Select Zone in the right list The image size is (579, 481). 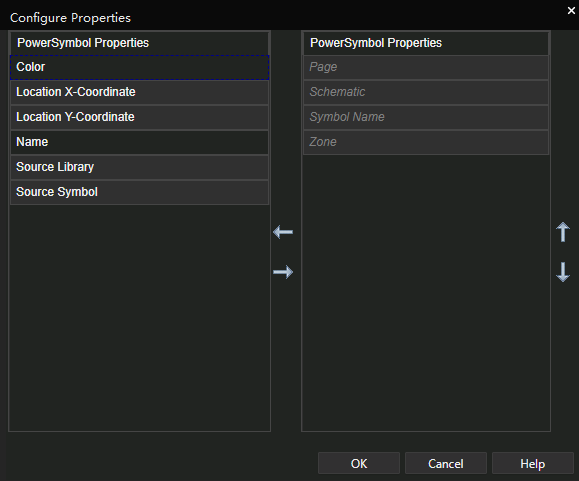click(426, 142)
